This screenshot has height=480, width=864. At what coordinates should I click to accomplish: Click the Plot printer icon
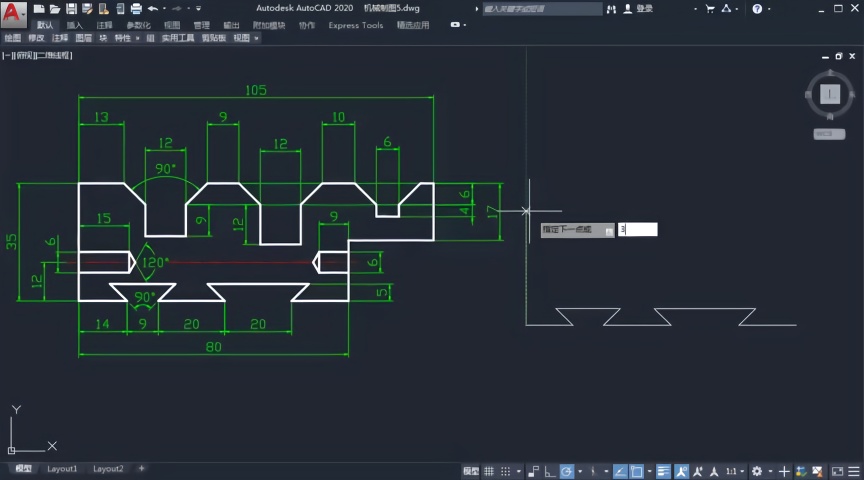[x=136, y=9]
